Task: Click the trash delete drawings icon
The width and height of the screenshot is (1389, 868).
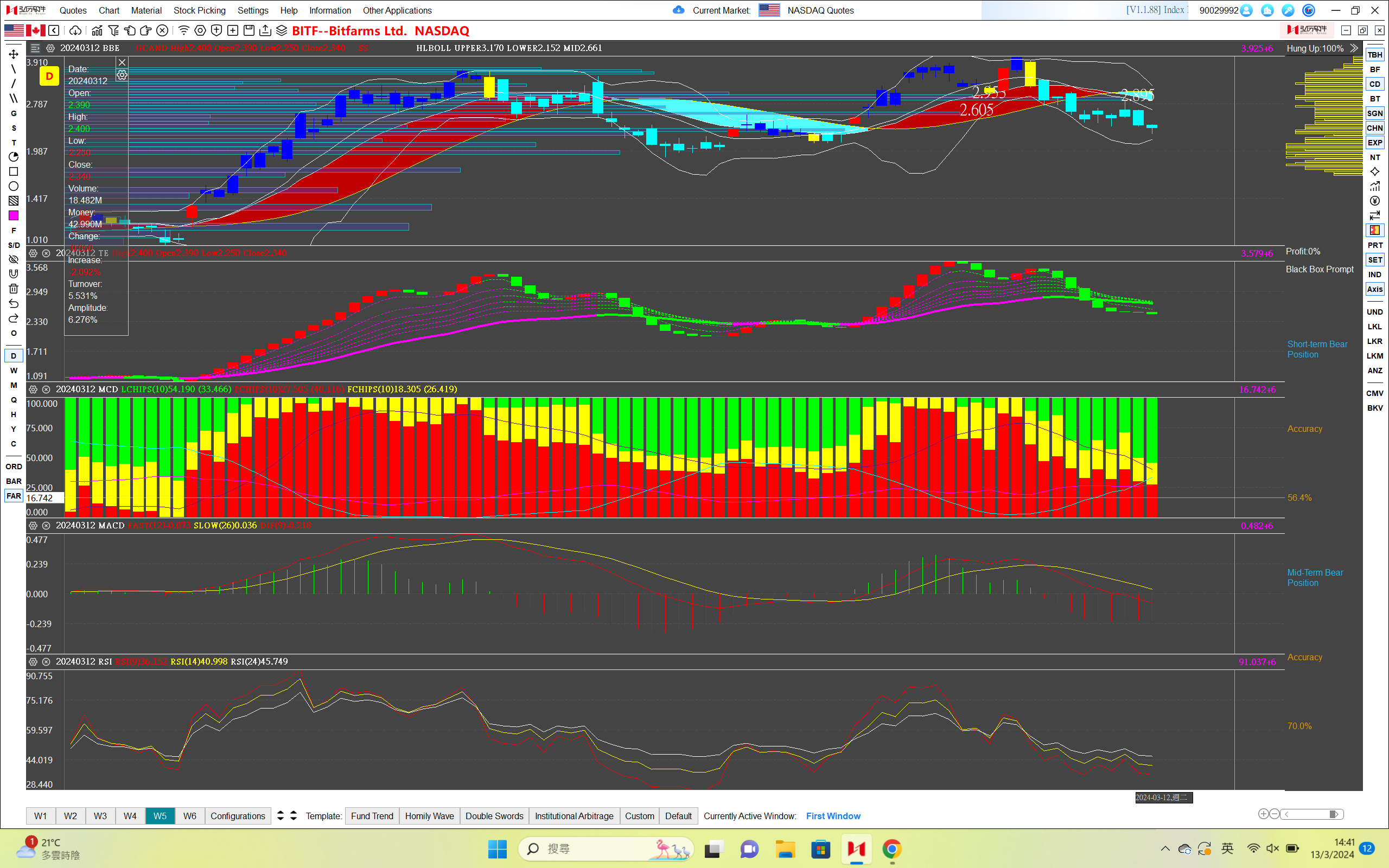Action: coord(13,289)
